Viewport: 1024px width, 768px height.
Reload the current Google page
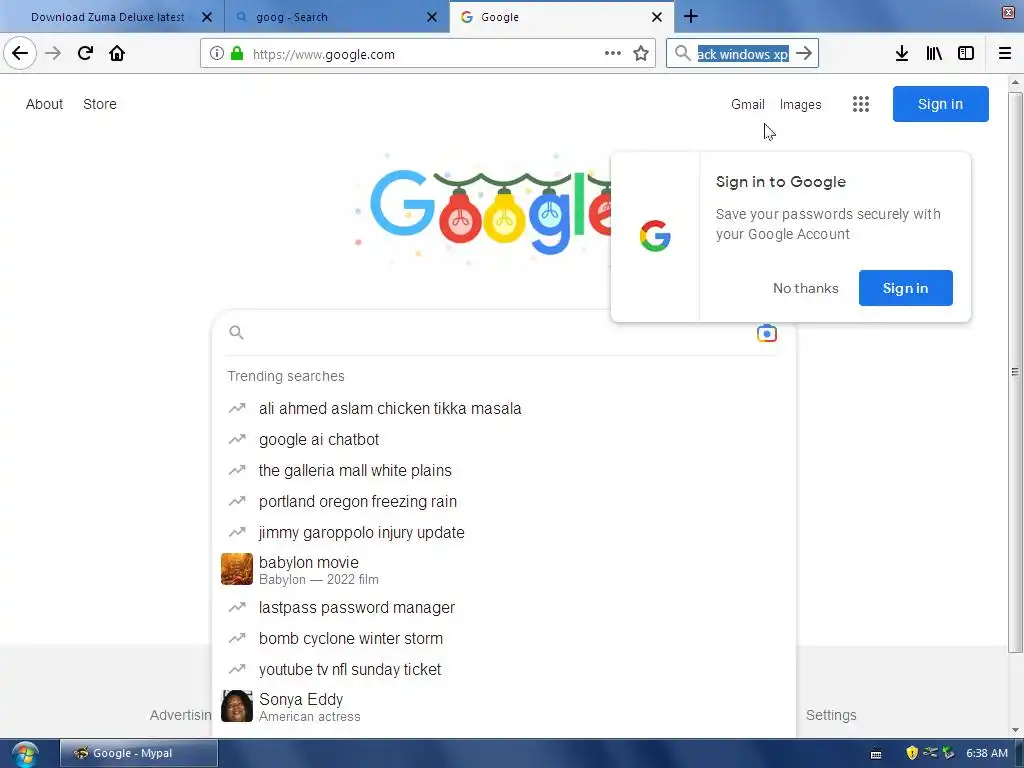pos(85,54)
